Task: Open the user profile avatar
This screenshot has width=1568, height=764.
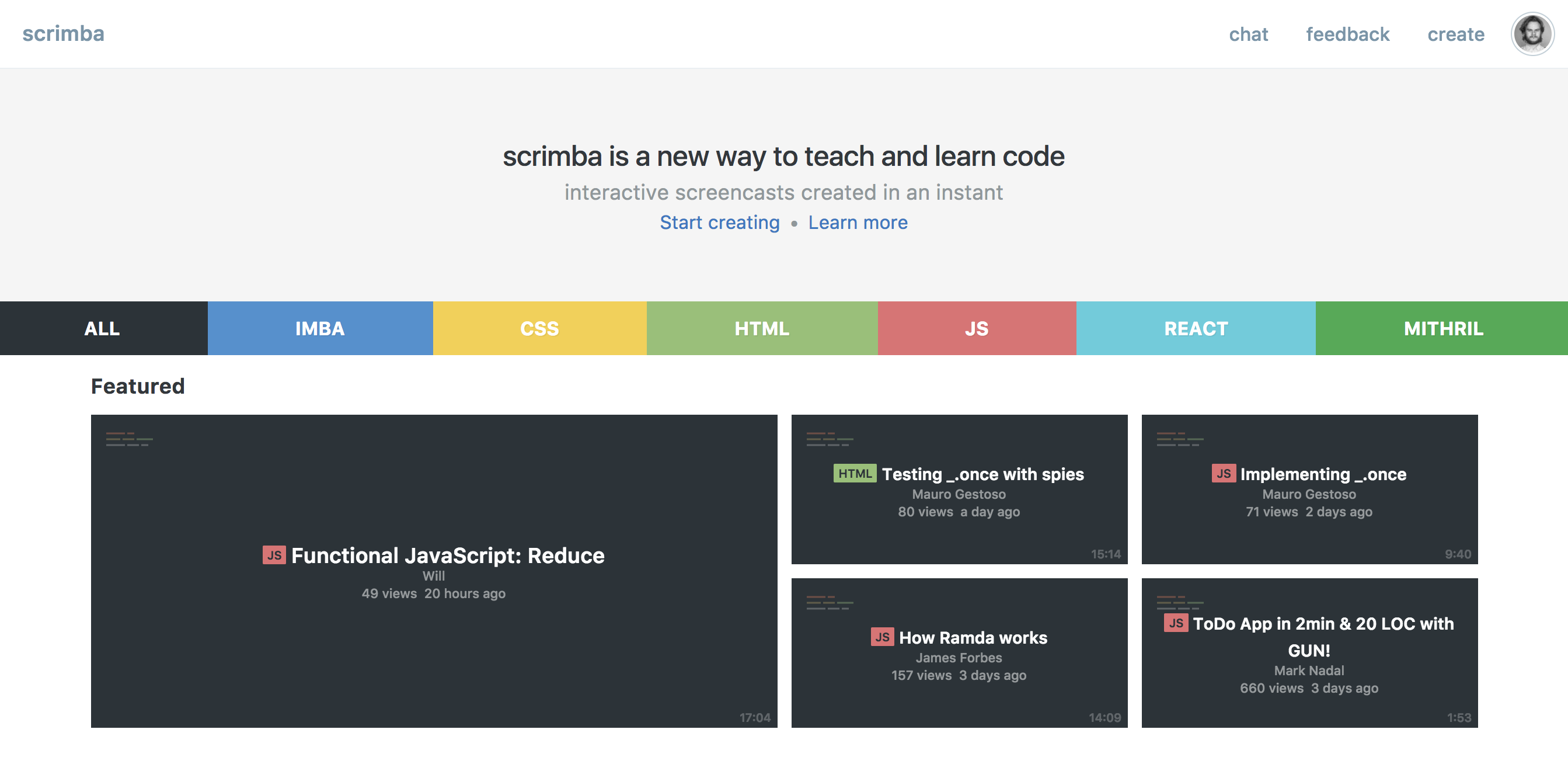Action: 1532,34
